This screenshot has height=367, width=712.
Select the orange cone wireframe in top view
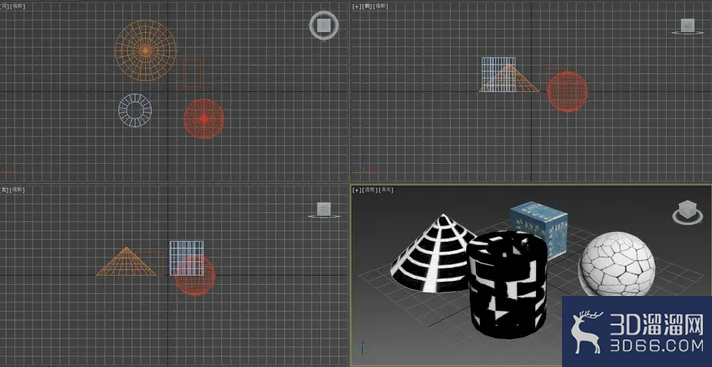point(145,50)
